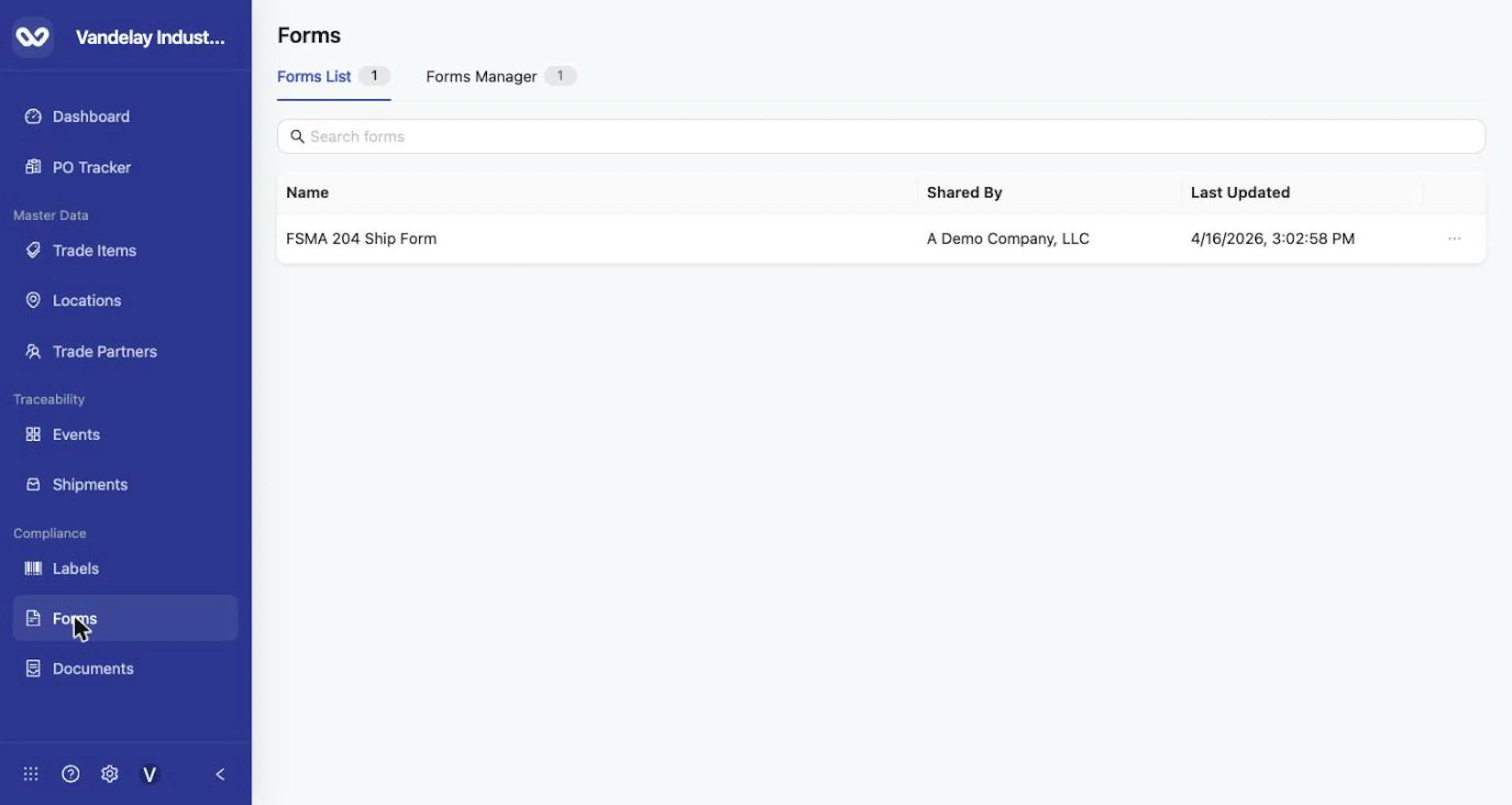Click the Forms List count badge
Viewport: 1512px width, 805px height.
(374, 76)
